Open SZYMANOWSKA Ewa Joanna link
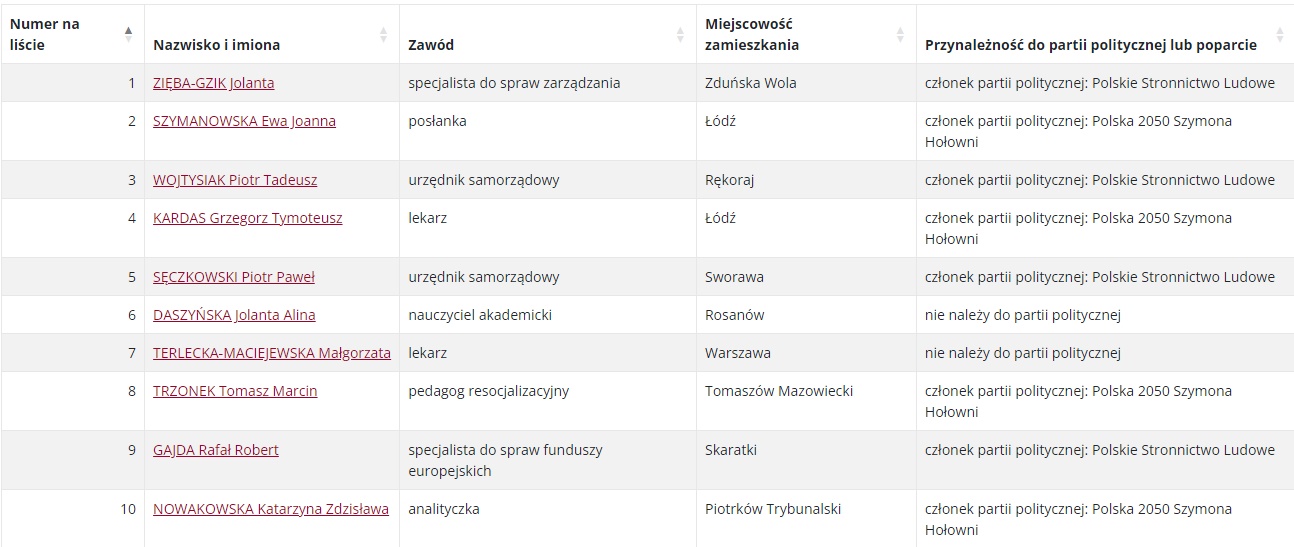This screenshot has height=547, width=1294. (x=244, y=121)
